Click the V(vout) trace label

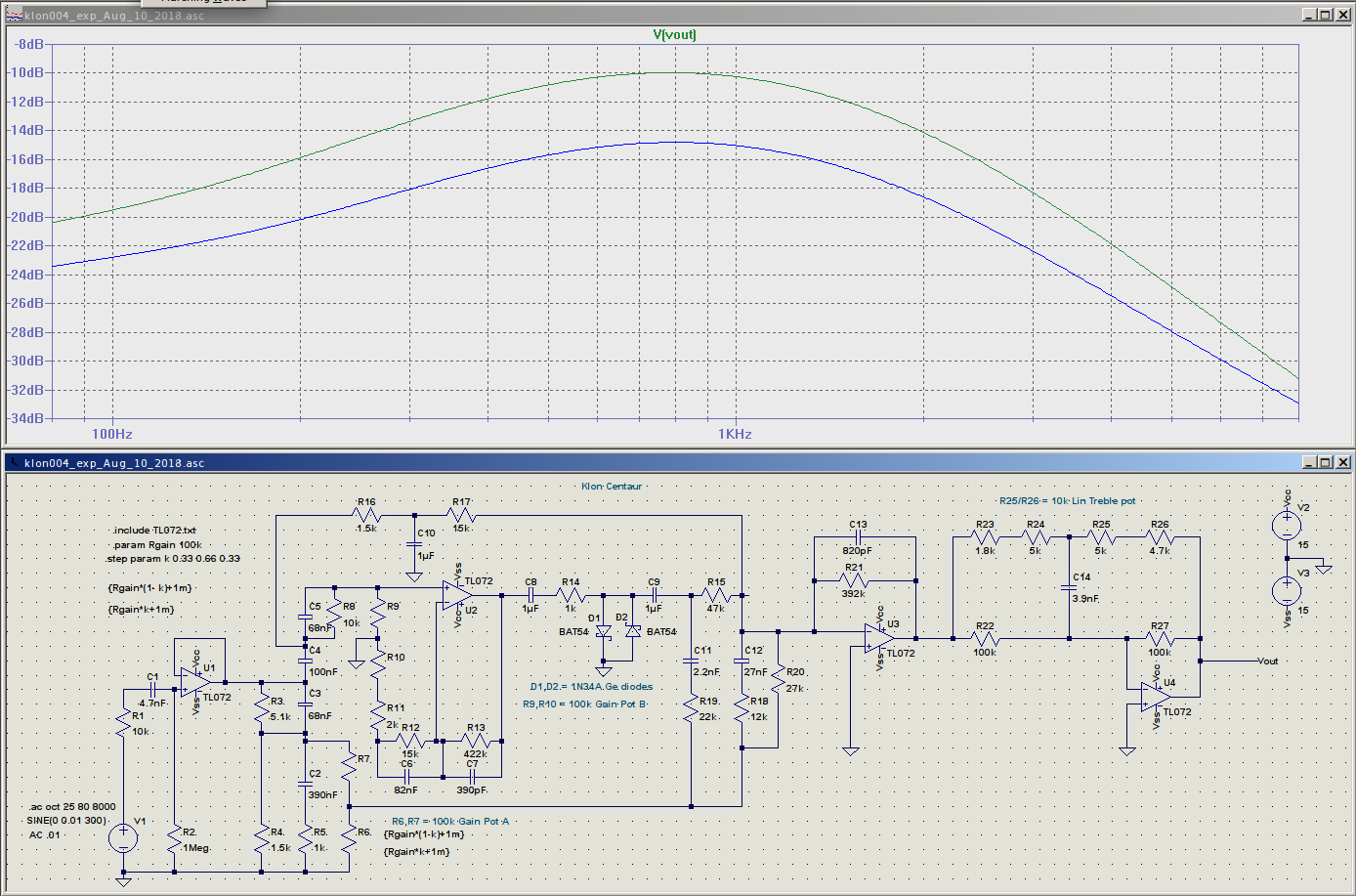[675, 35]
